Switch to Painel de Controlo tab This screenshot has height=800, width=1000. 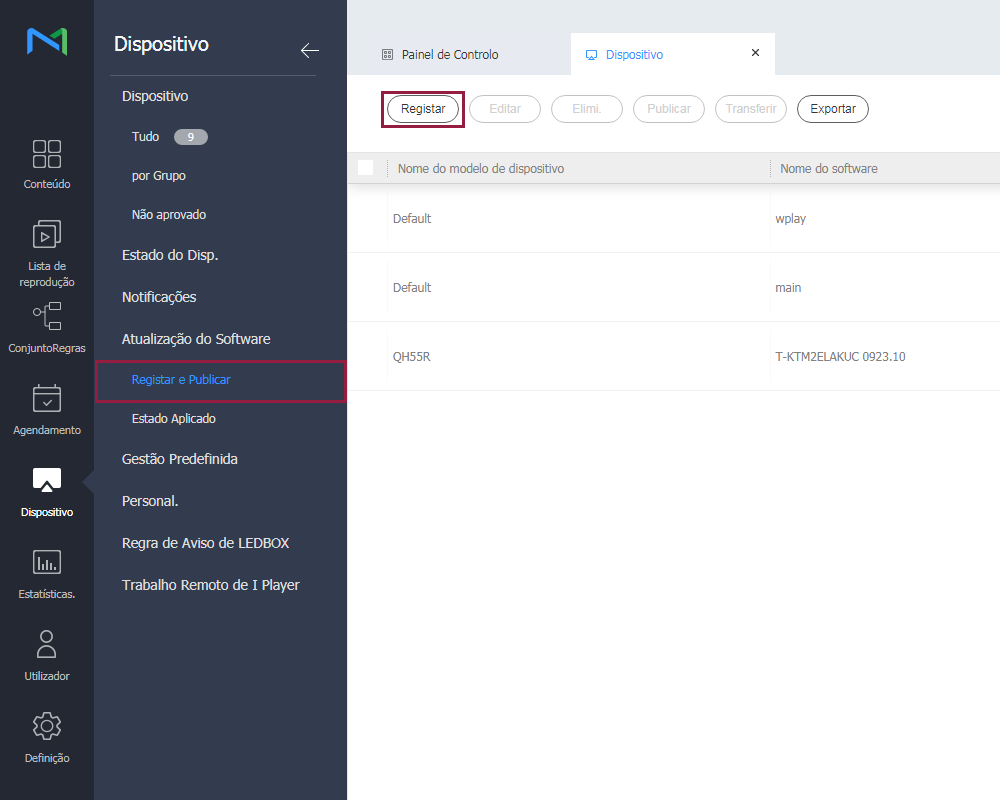[x=449, y=55]
